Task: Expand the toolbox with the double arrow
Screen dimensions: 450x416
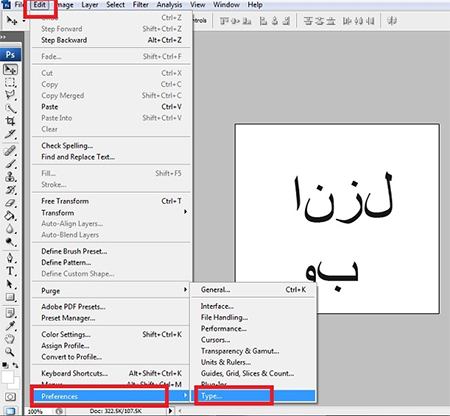Action: point(3,37)
